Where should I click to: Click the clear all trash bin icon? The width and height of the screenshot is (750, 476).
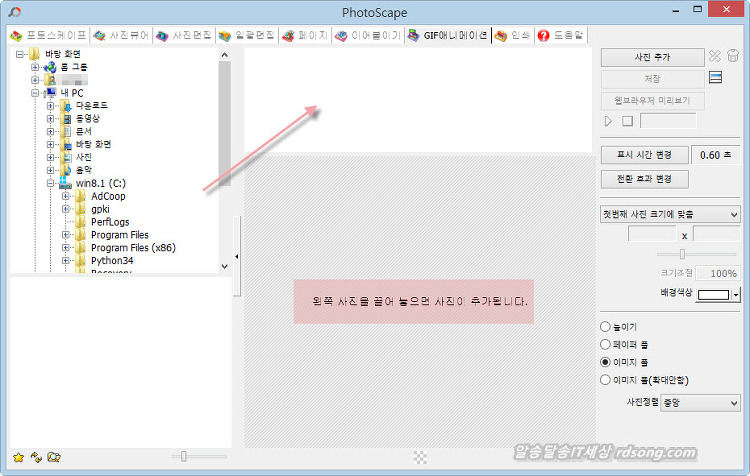point(732,57)
